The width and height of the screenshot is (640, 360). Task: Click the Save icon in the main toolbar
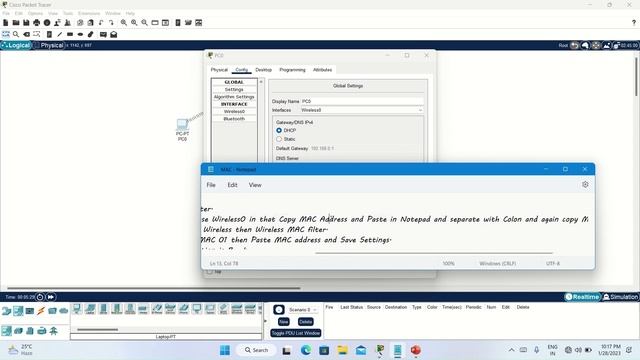coord(26,23)
